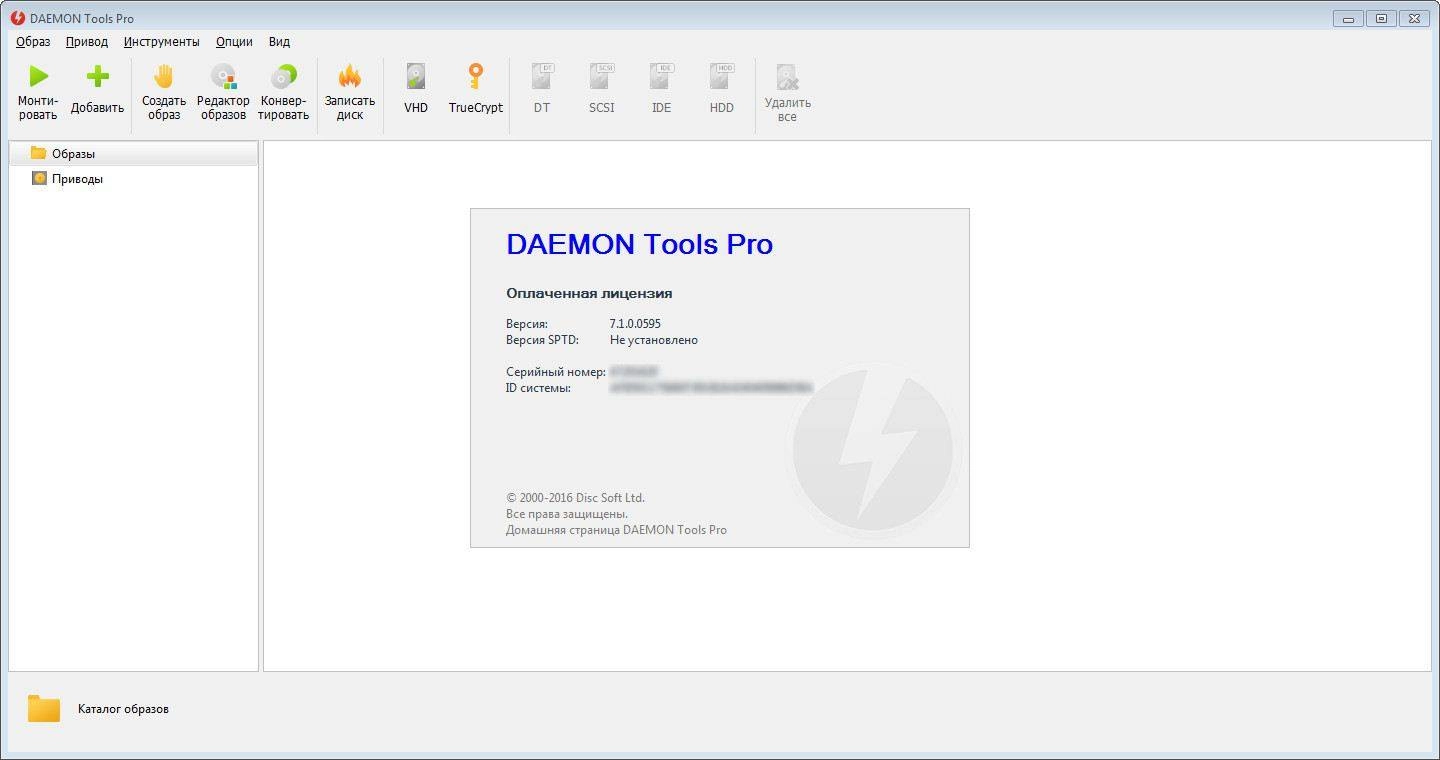Open Конвертировать green discs icon

click(284, 76)
